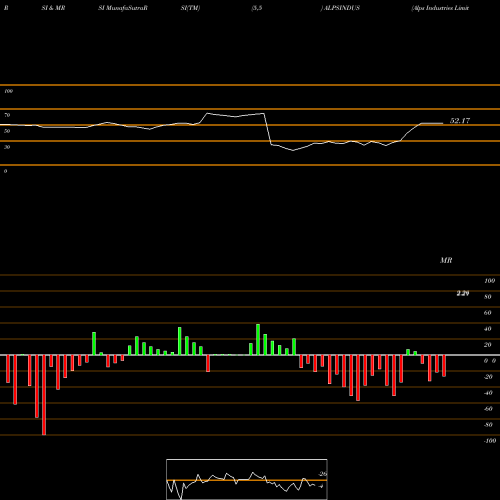Screen dimensions: 500x500
Task: Click the 100 label on left RSI axis
Action: [8, 91]
